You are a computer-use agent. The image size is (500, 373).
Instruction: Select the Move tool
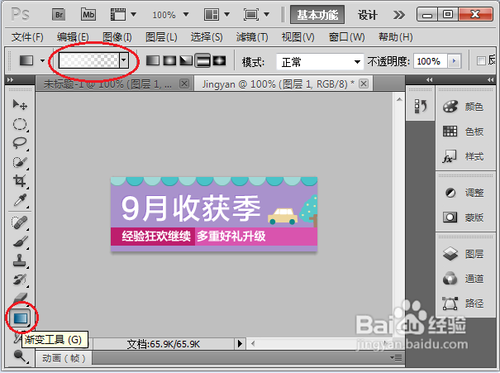[x=20, y=105]
